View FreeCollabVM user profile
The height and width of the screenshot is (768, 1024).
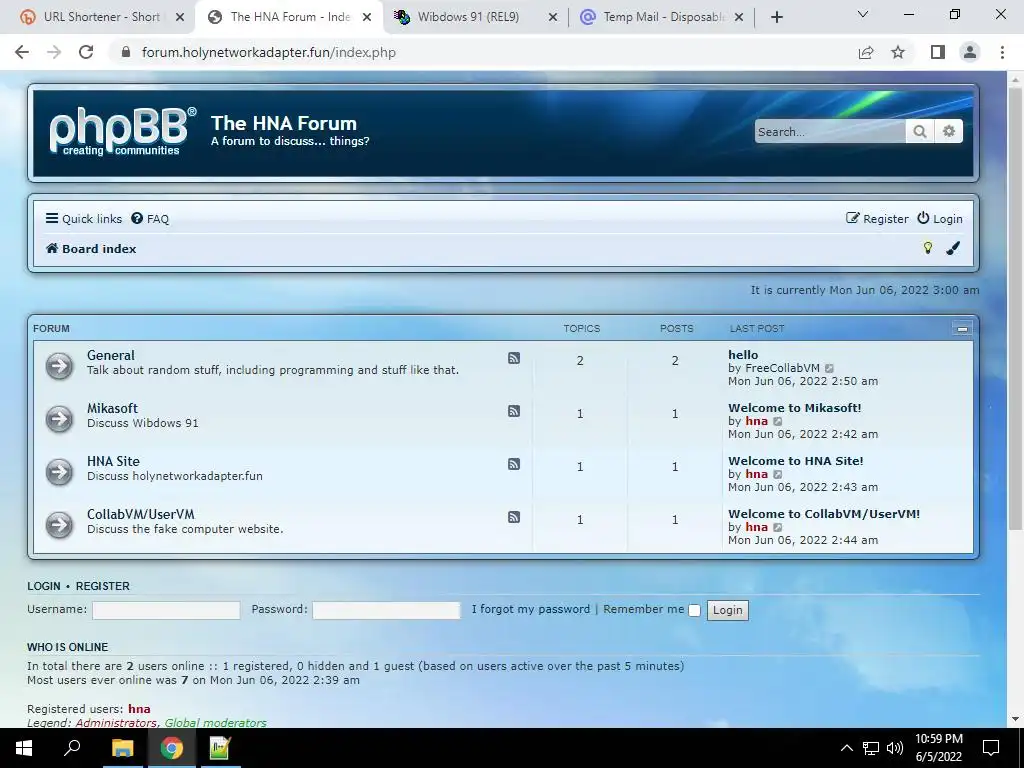pos(782,368)
